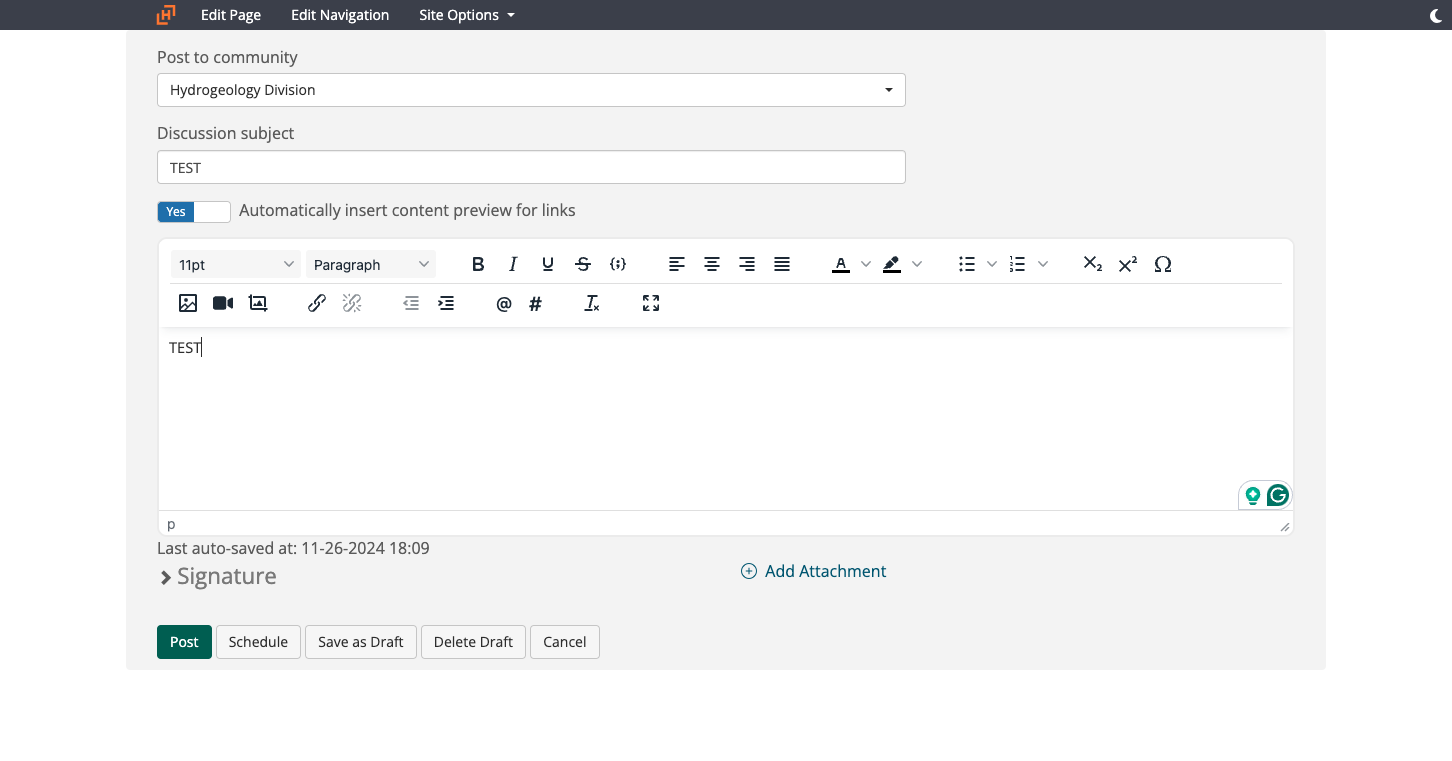Decrease paragraph indent

[x=411, y=303]
